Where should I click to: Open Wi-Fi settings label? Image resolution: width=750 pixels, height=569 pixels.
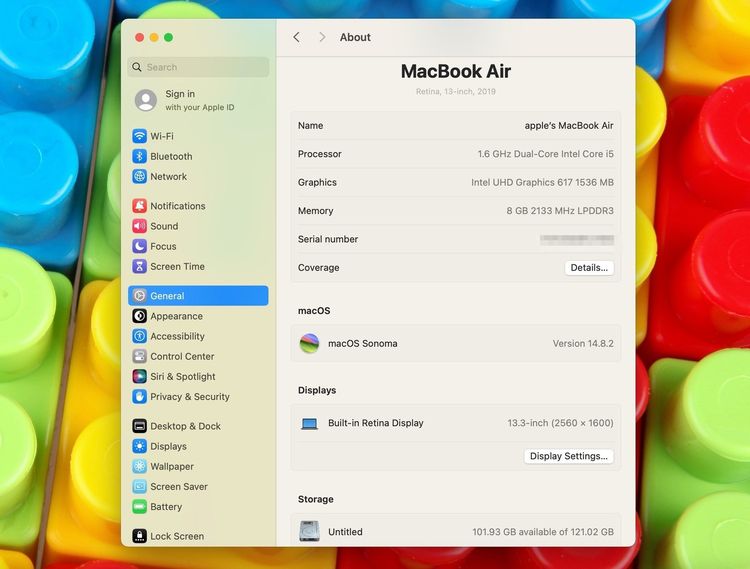pos(162,136)
